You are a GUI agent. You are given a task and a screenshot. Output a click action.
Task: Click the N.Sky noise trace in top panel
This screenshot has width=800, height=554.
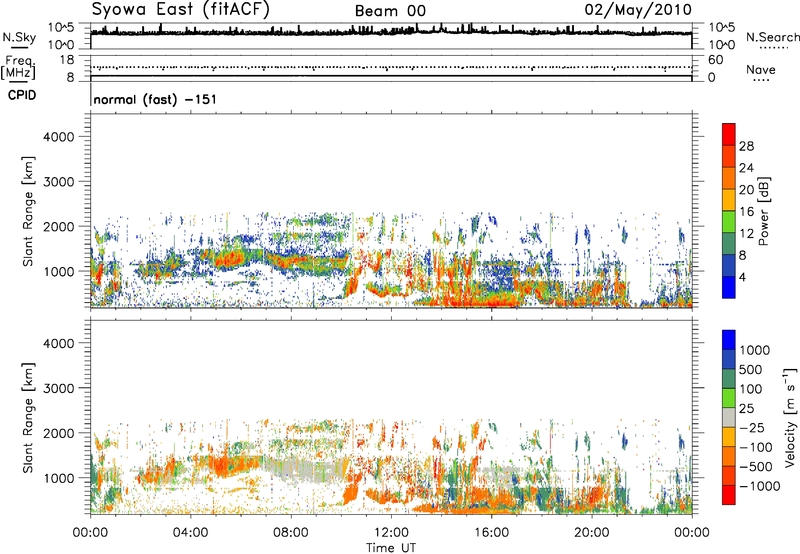point(391,32)
